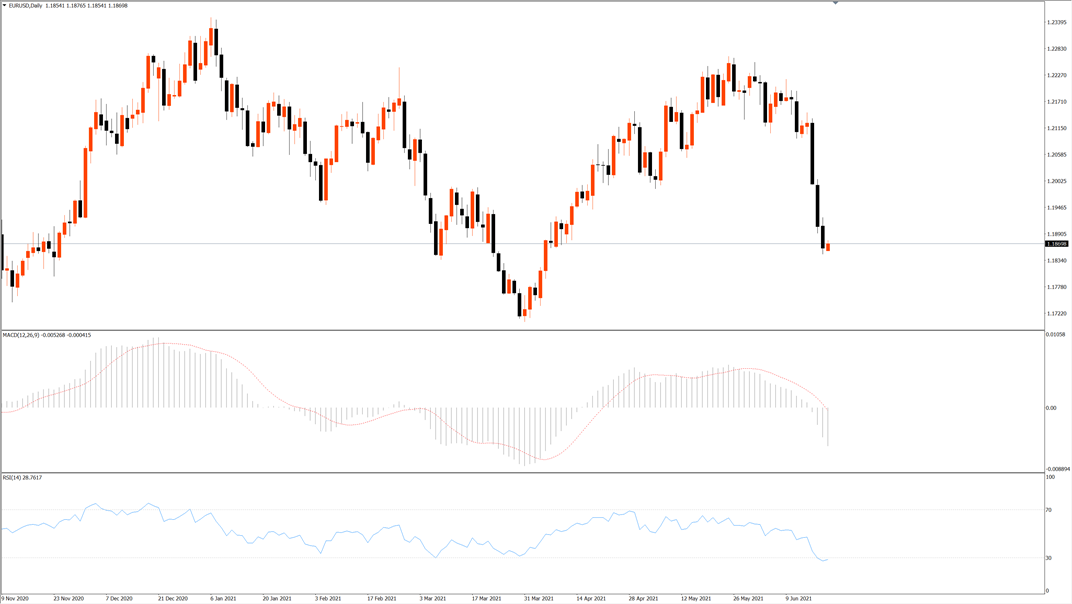Select the EURUSD,Daily chart title text
The image size is (1072, 604).
coord(25,5)
